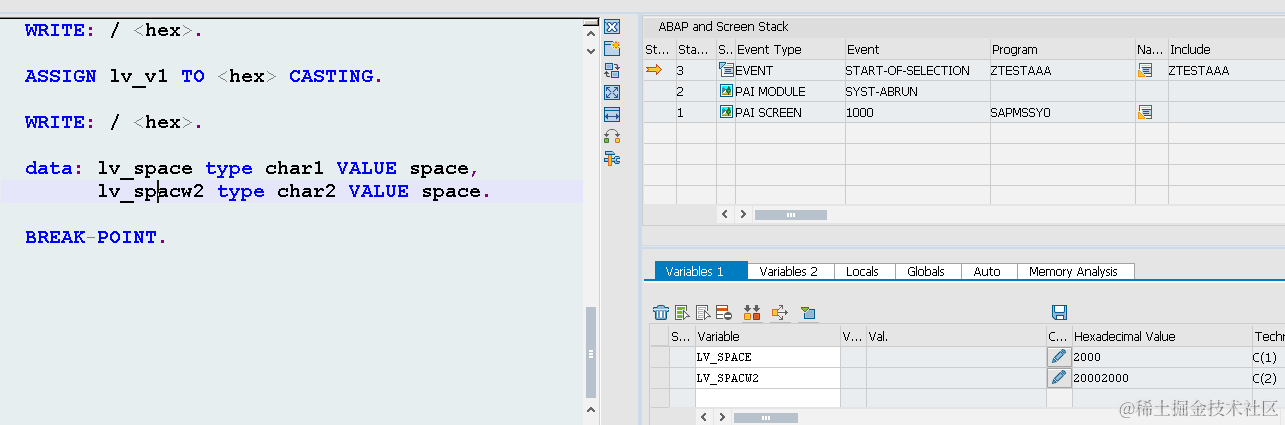Click the Full Screen expand-arrows icon
The image size is (1285, 425).
click(x=612, y=92)
